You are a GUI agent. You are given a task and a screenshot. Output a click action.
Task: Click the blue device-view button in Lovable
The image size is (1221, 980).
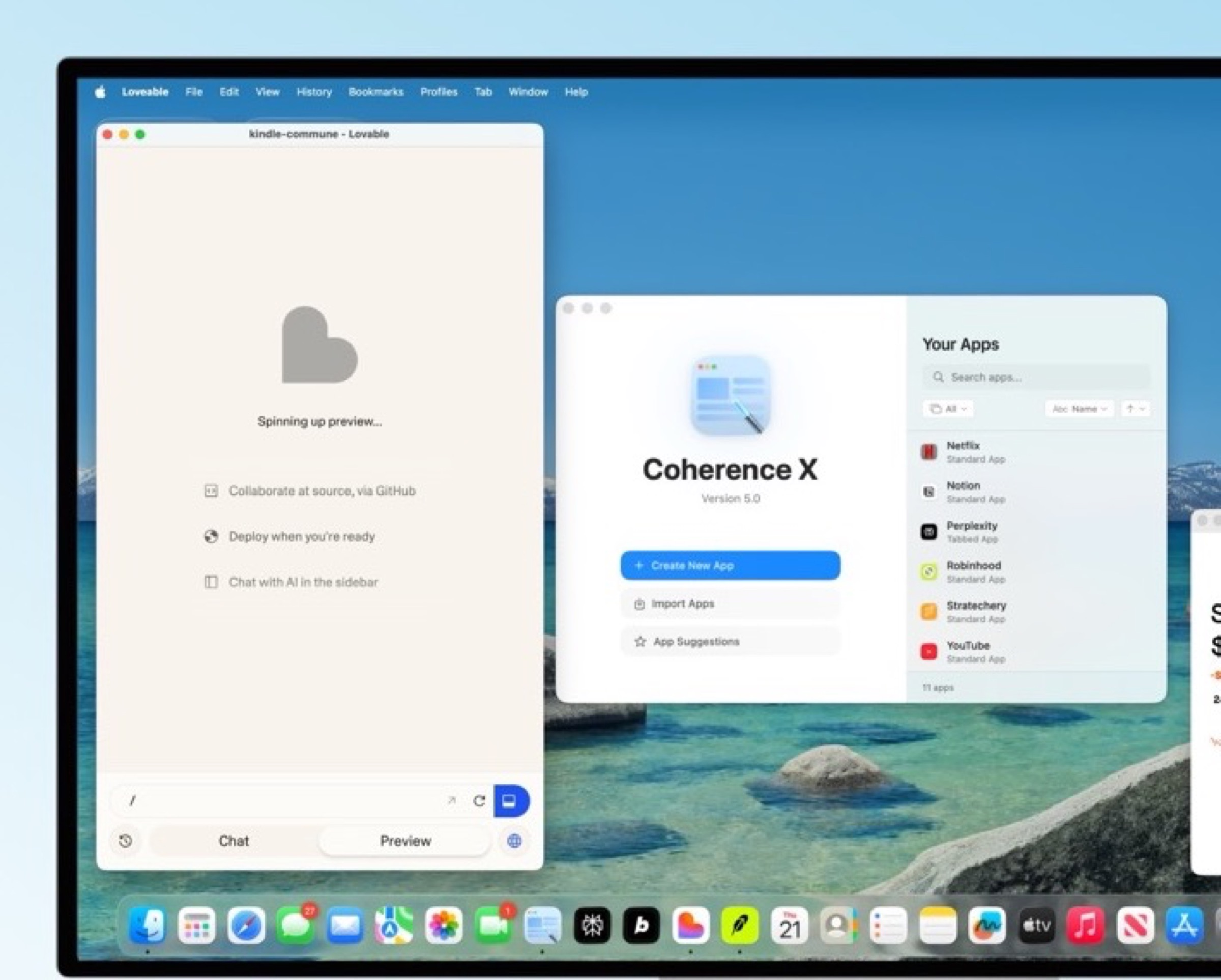(x=511, y=800)
